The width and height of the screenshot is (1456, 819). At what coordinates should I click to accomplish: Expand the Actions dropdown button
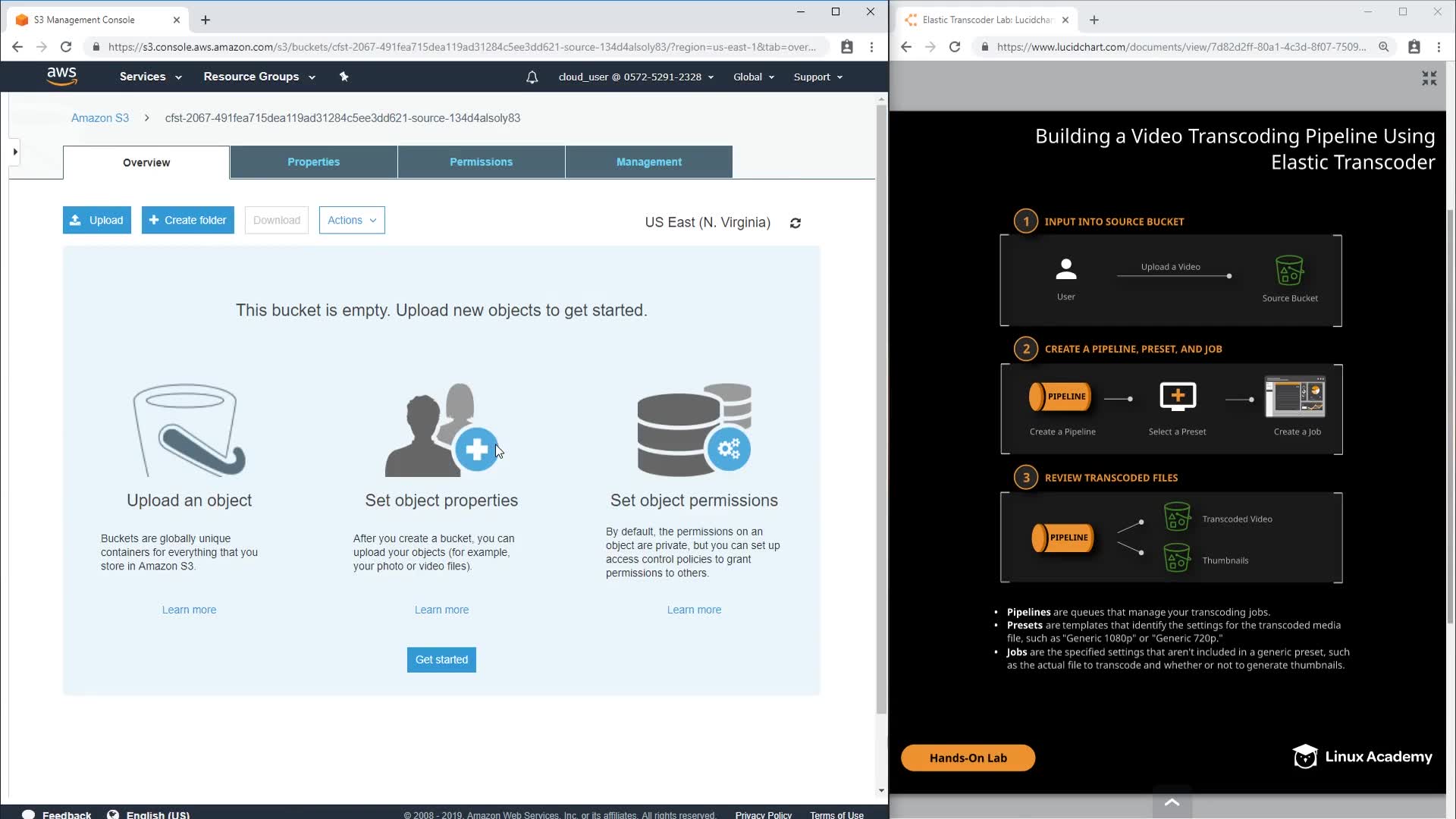pyautogui.click(x=352, y=220)
